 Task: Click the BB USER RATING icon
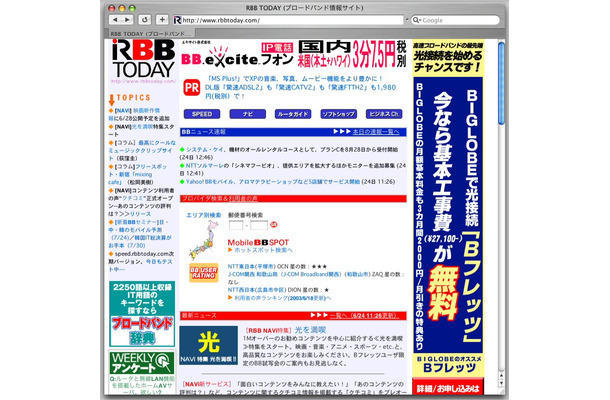[203, 273]
